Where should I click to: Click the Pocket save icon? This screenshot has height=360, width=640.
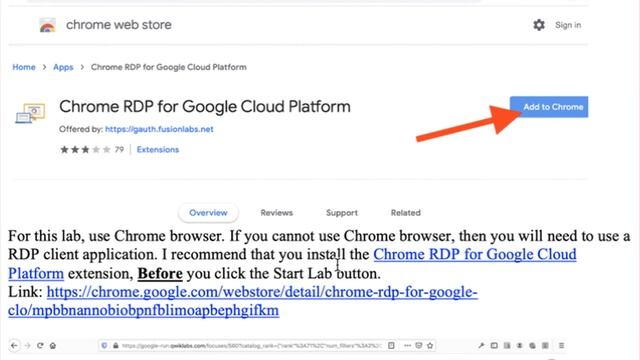coord(418,345)
